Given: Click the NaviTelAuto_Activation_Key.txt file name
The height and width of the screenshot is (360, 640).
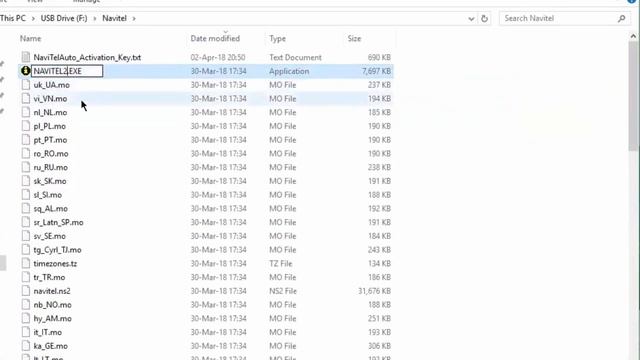Looking at the screenshot, I should tap(87, 57).
